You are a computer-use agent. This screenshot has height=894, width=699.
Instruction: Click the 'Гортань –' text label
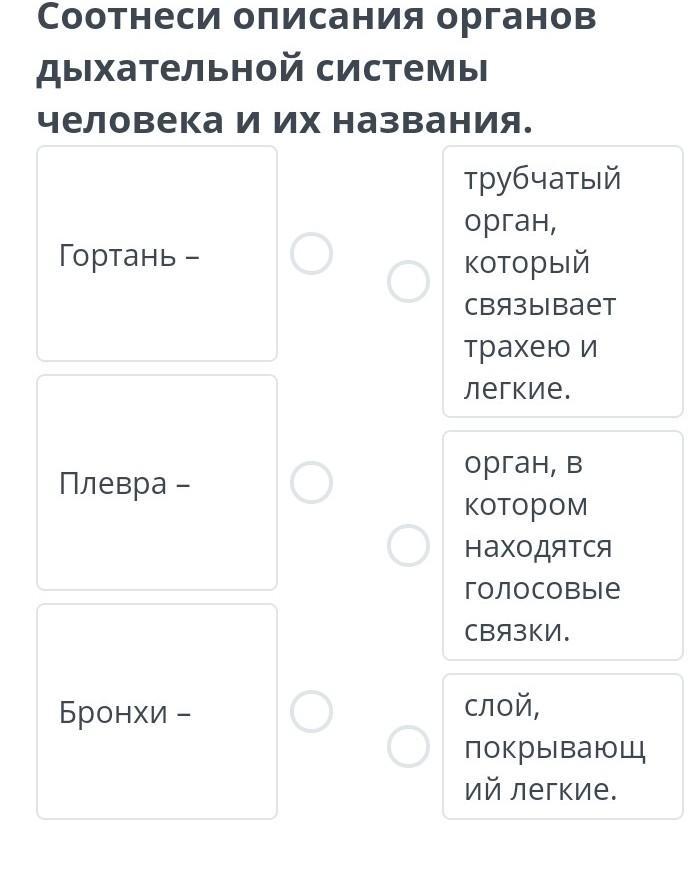pyautogui.click(x=129, y=255)
